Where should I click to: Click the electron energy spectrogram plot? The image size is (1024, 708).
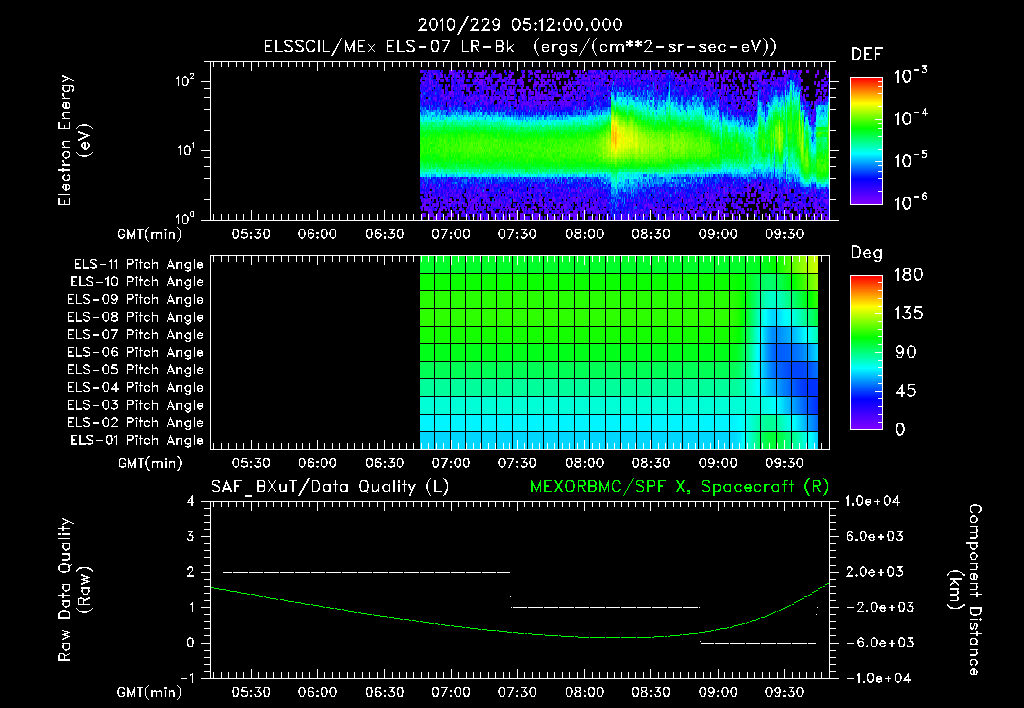pyautogui.click(x=520, y=141)
